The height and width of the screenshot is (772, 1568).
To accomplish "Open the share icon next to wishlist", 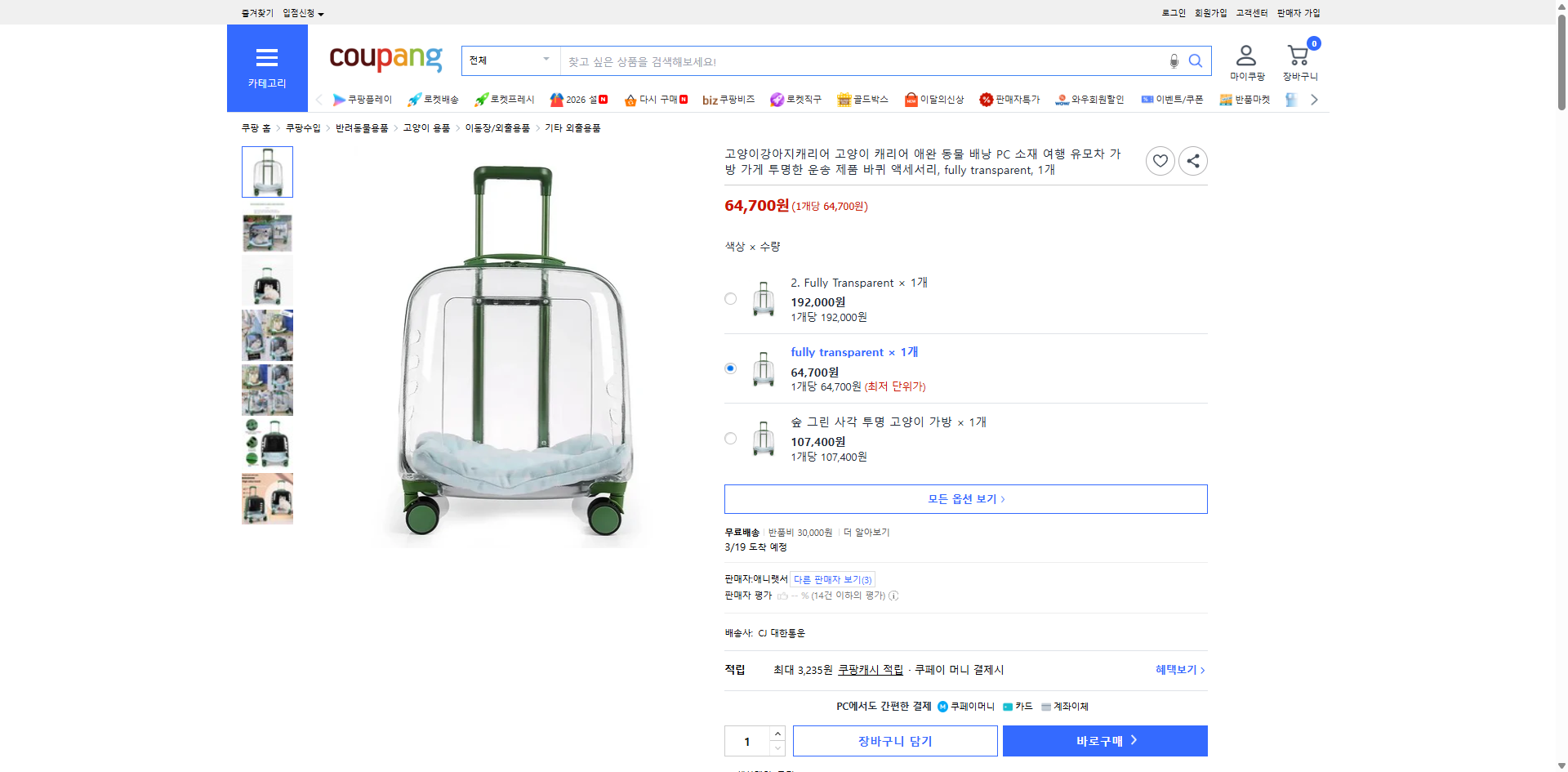I will pos(1192,160).
